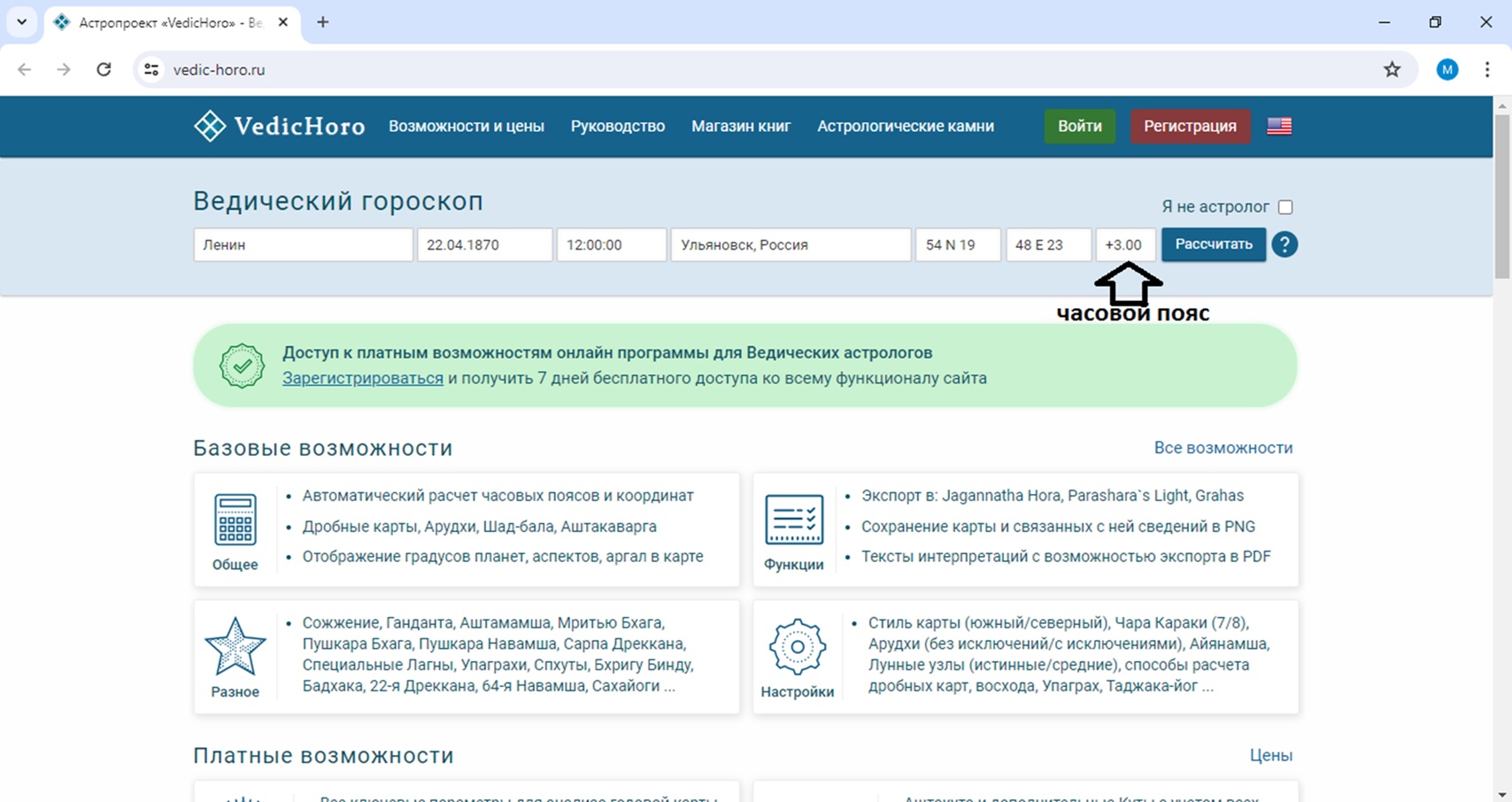
Task: Bookmark this page with the star icon
Action: point(1392,70)
